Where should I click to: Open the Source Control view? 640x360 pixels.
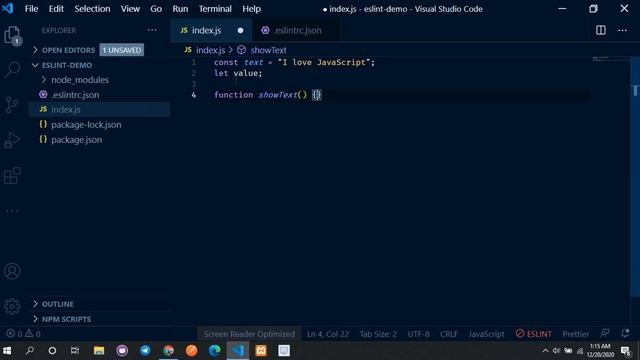12,104
